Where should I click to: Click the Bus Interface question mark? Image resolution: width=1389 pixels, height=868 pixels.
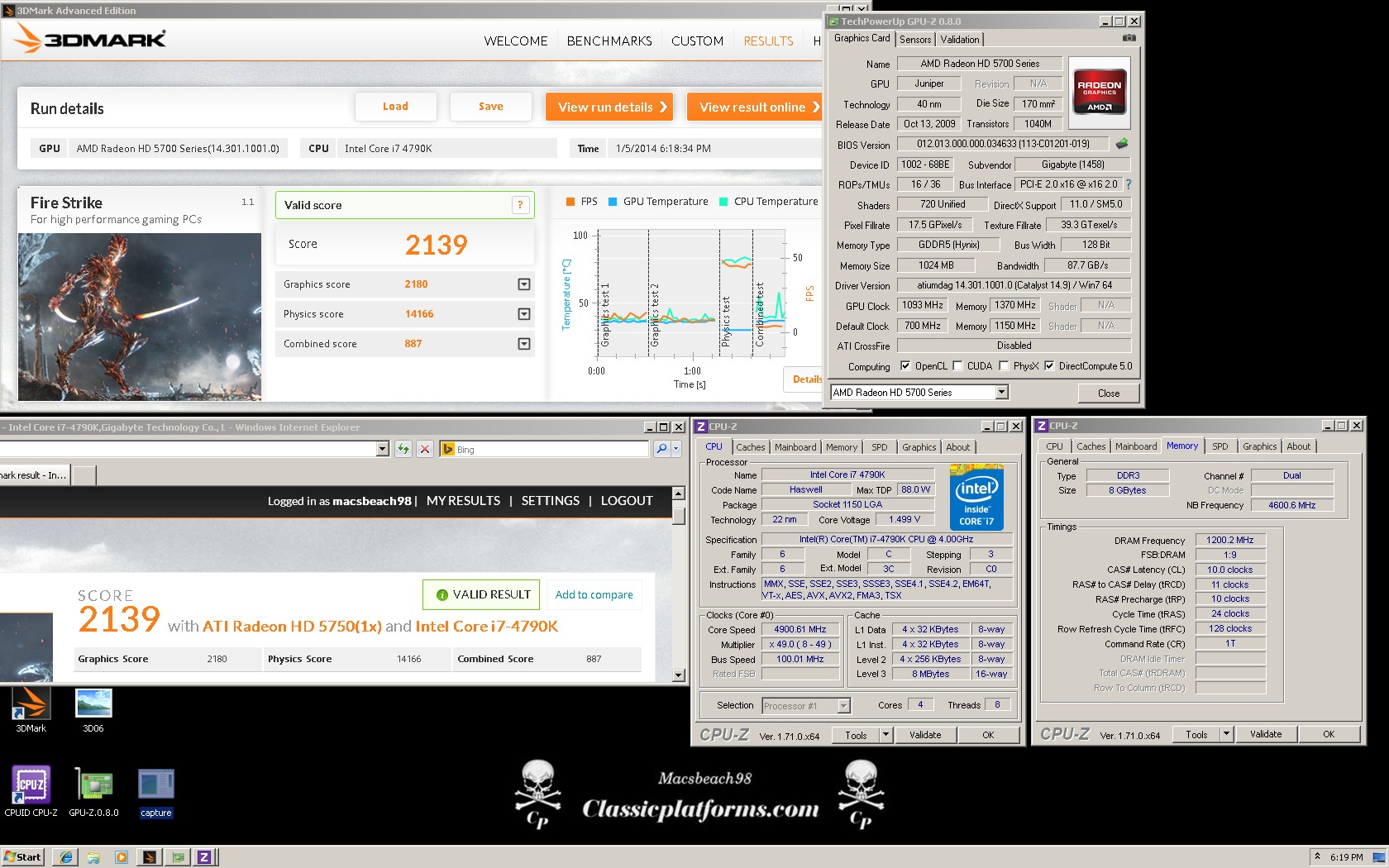point(1129,184)
